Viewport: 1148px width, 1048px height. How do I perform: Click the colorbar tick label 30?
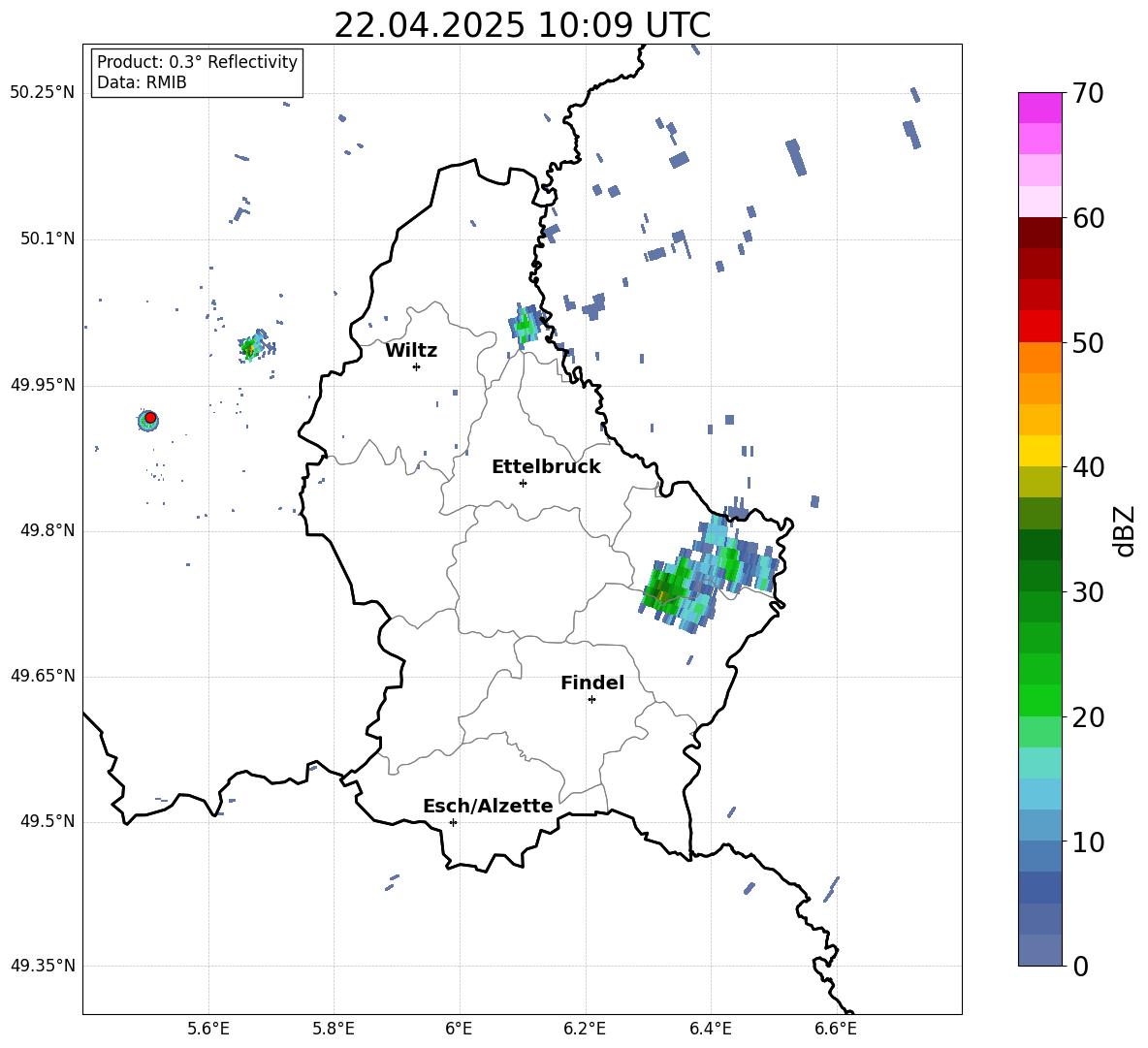pyautogui.click(x=1089, y=592)
